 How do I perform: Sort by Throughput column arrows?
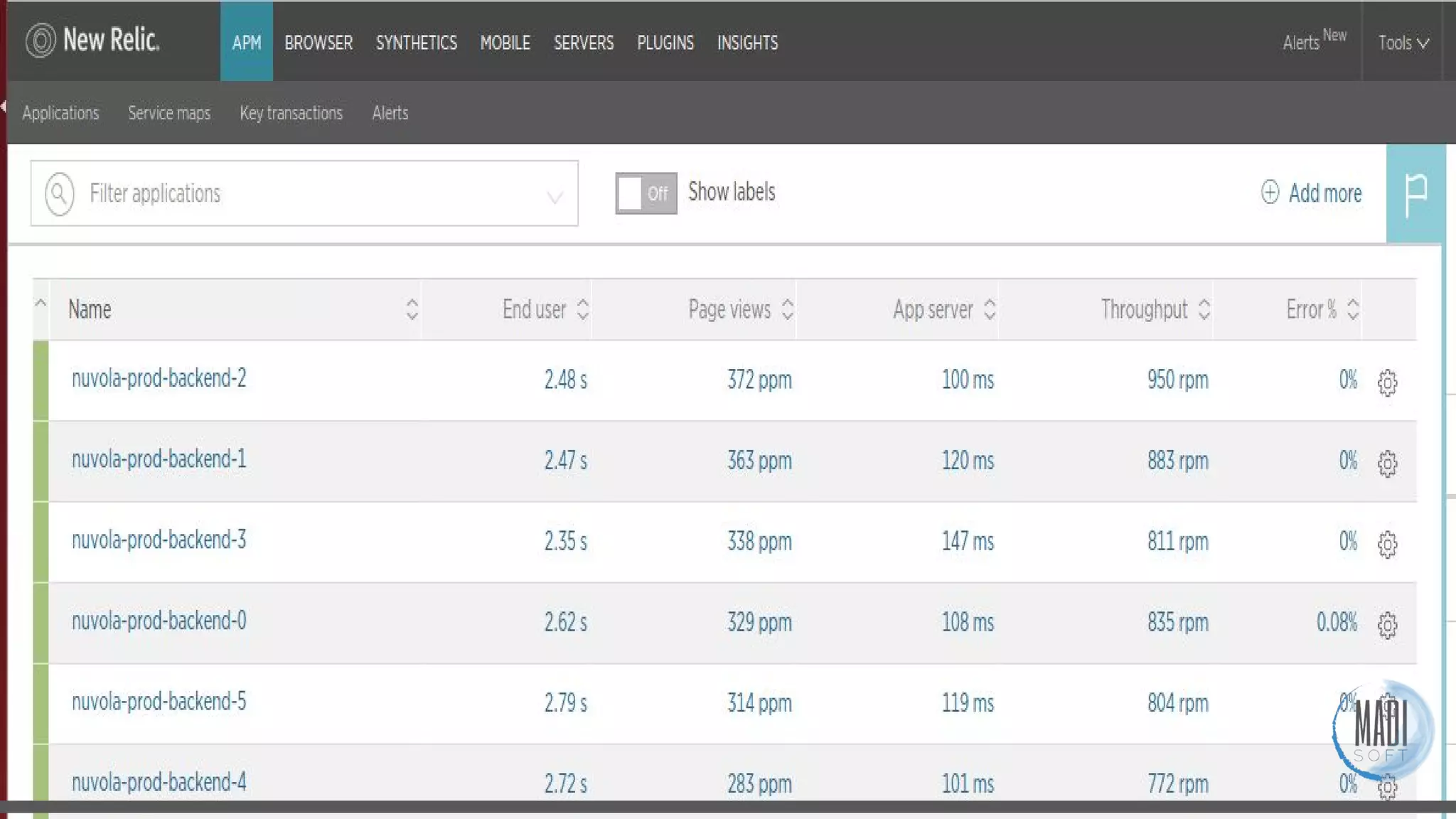pos(1204,309)
